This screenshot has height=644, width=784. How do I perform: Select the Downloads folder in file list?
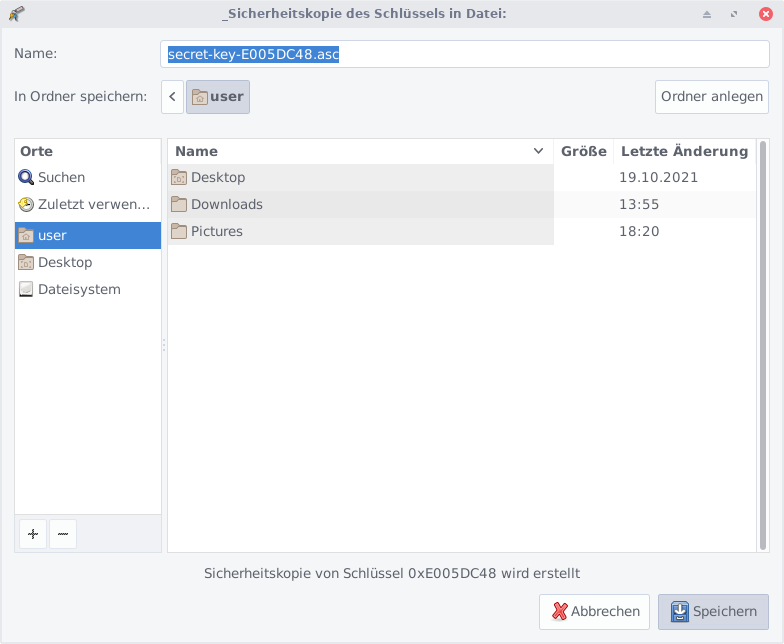coord(226,205)
